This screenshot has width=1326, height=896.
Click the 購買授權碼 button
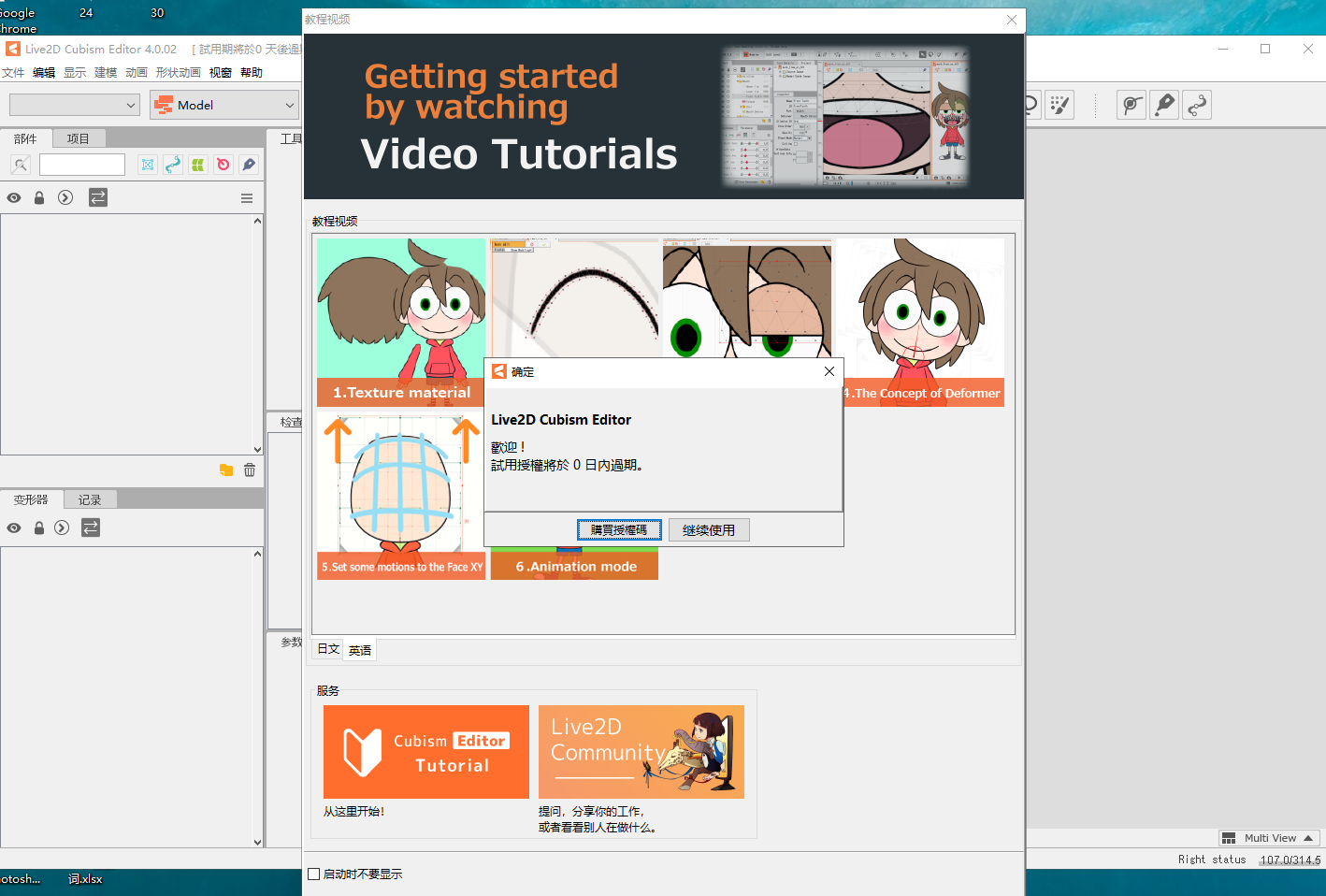[x=619, y=530]
